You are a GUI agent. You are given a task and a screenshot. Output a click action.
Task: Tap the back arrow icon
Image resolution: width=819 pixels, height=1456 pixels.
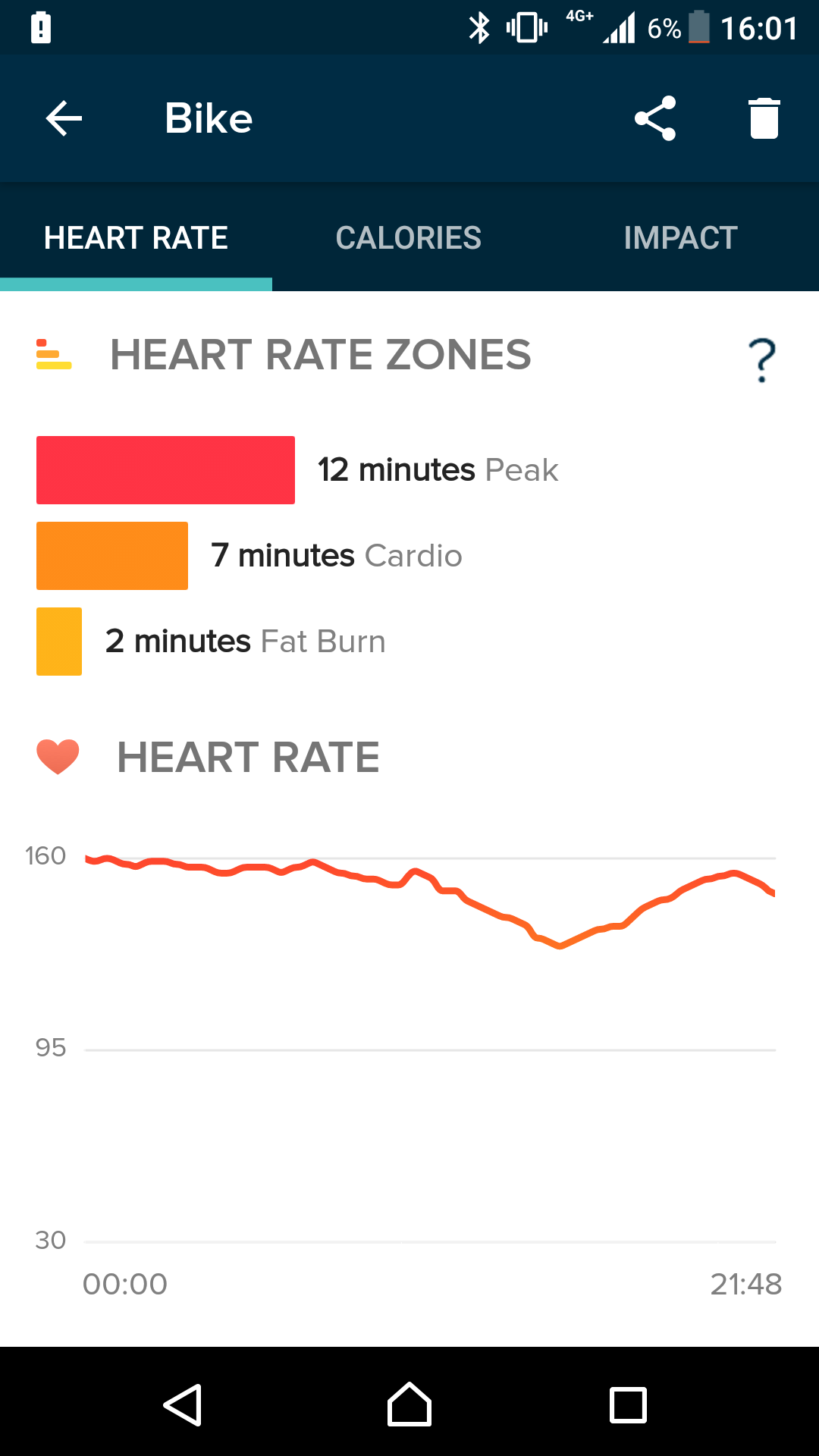point(64,119)
